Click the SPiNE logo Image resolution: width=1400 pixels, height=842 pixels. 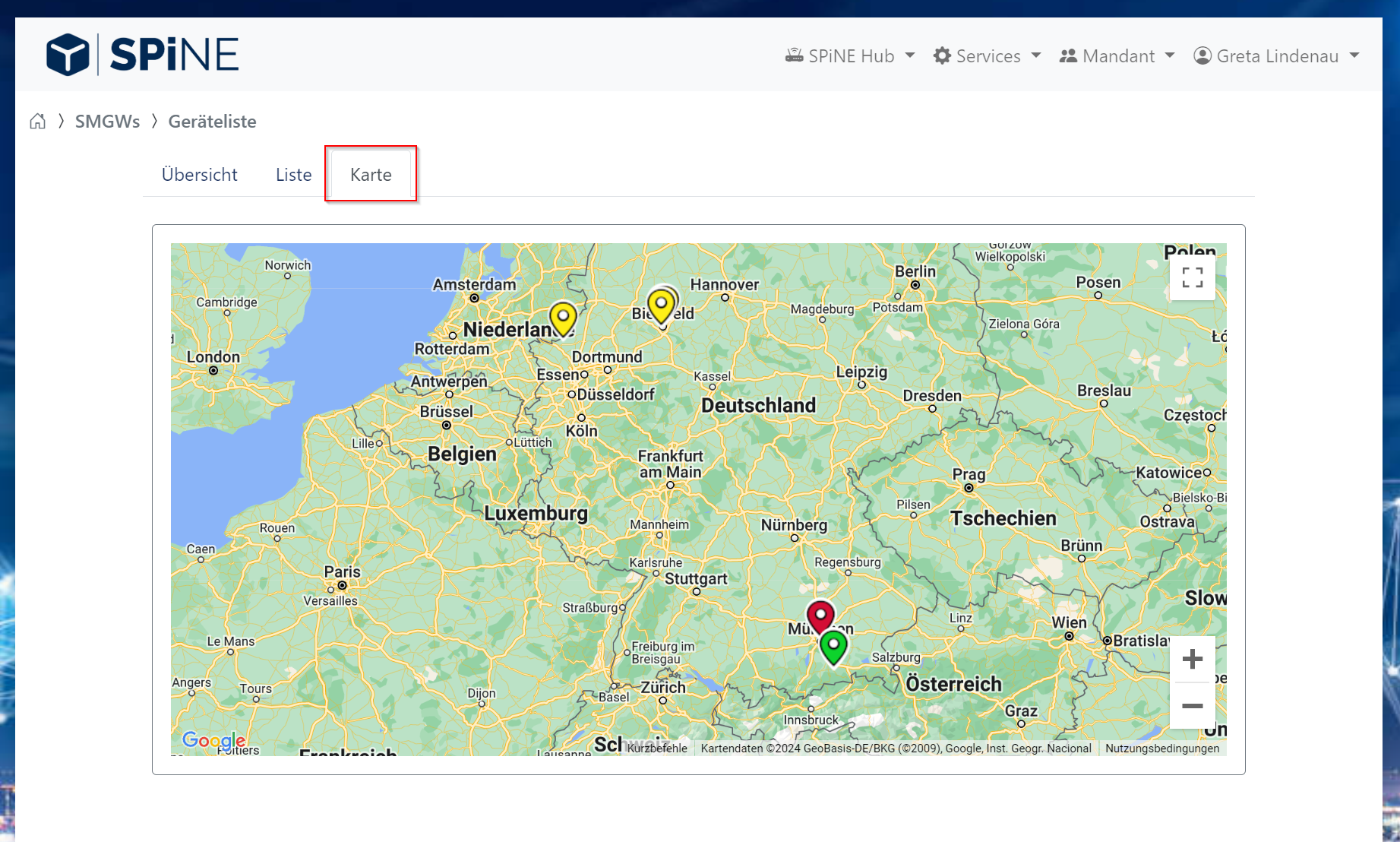[142, 55]
